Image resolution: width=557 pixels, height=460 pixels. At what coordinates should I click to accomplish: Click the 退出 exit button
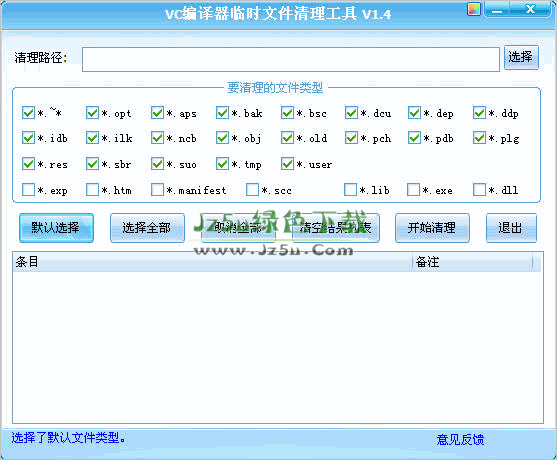[511, 228]
